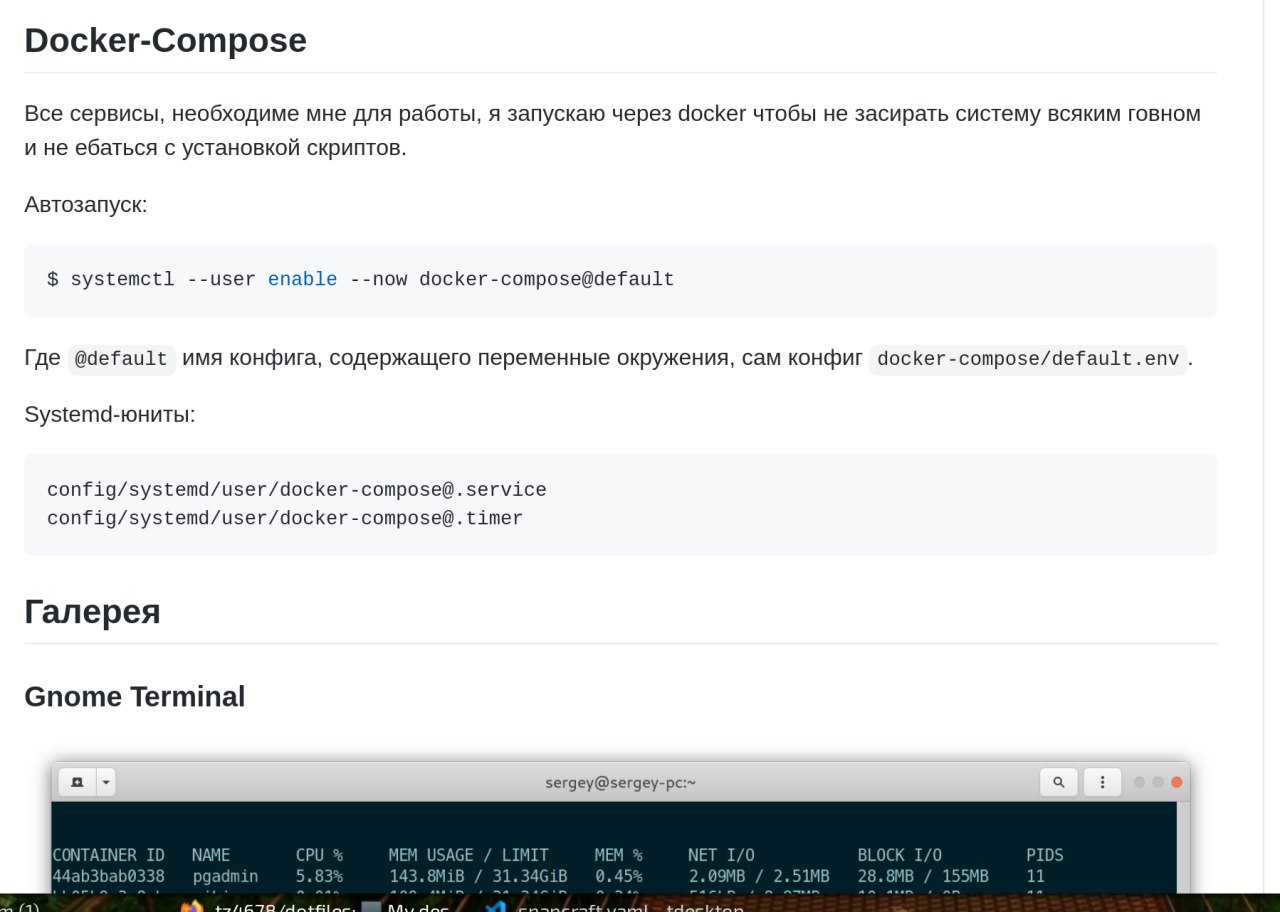The height and width of the screenshot is (912, 1280).
Task: Click the "BLOCK I/O" column header in terminal
Action: (x=899, y=855)
